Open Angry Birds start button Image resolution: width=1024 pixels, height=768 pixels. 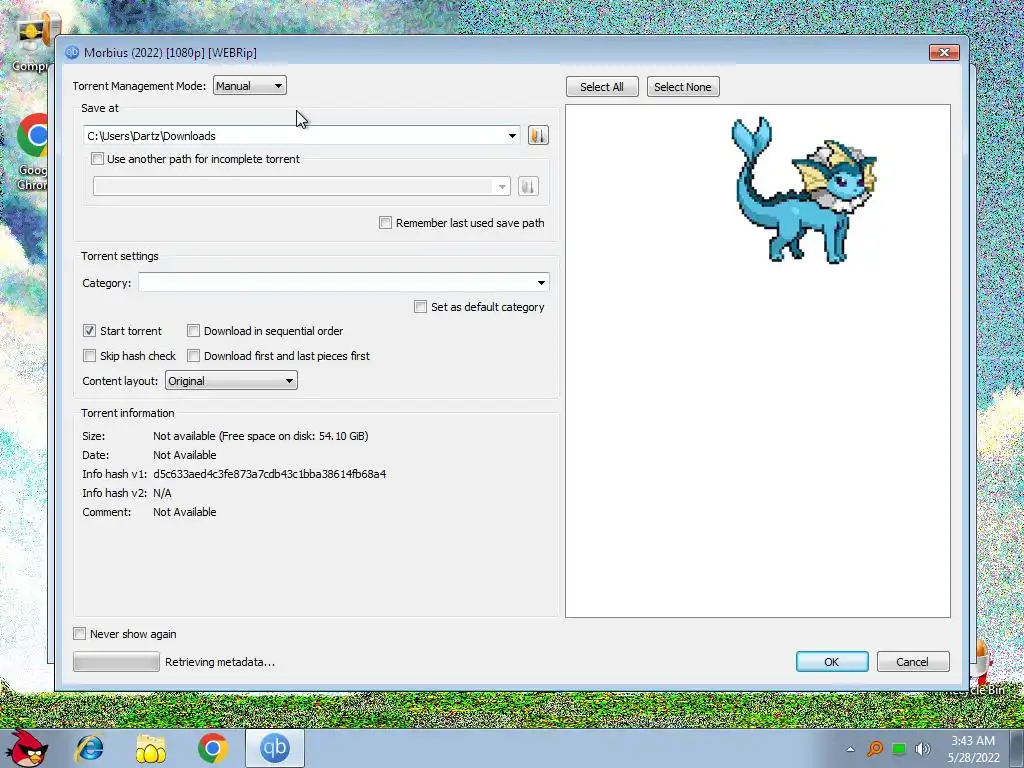coord(26,748)
